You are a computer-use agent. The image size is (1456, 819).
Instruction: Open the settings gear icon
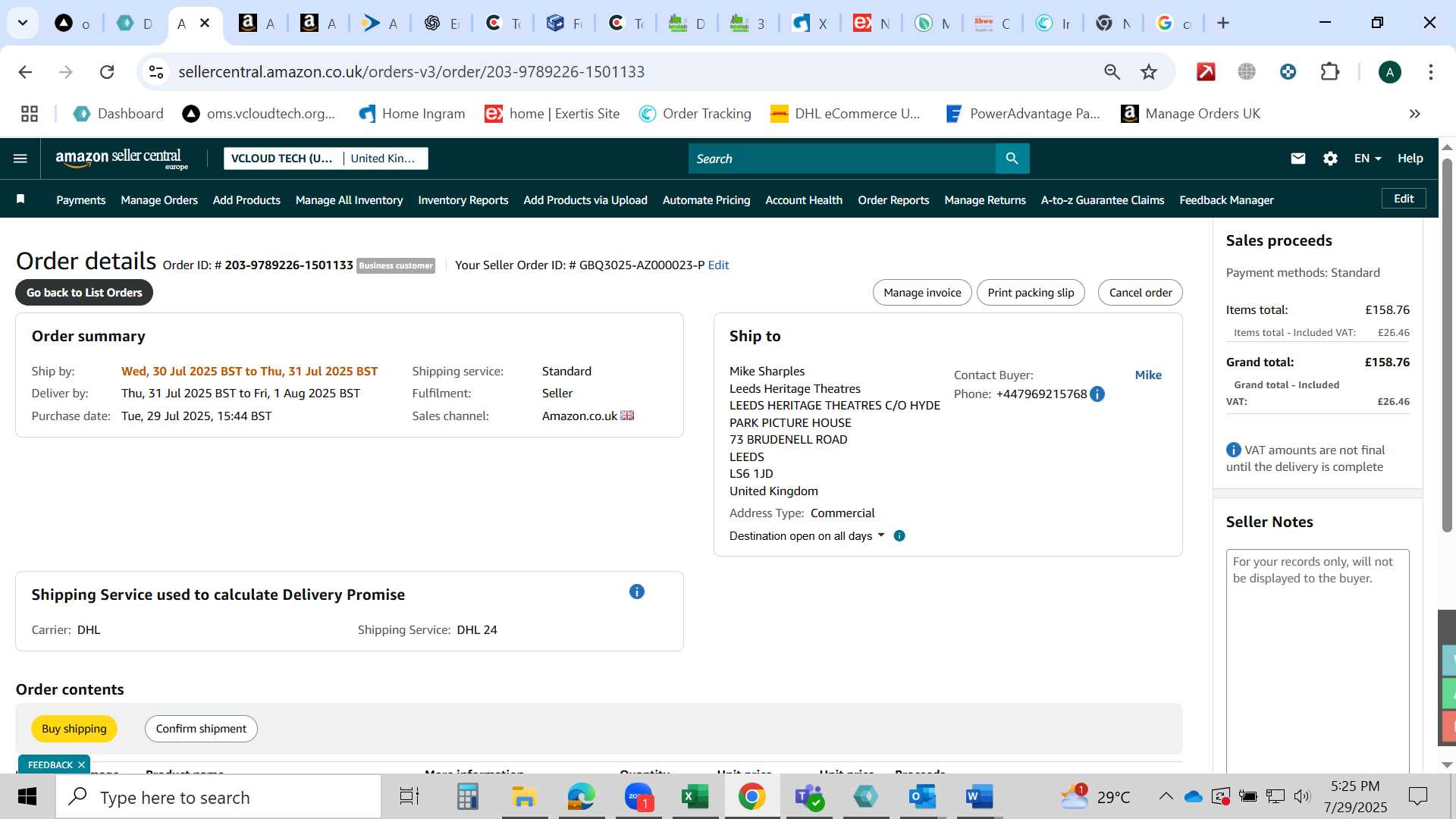click(1330, 158)
